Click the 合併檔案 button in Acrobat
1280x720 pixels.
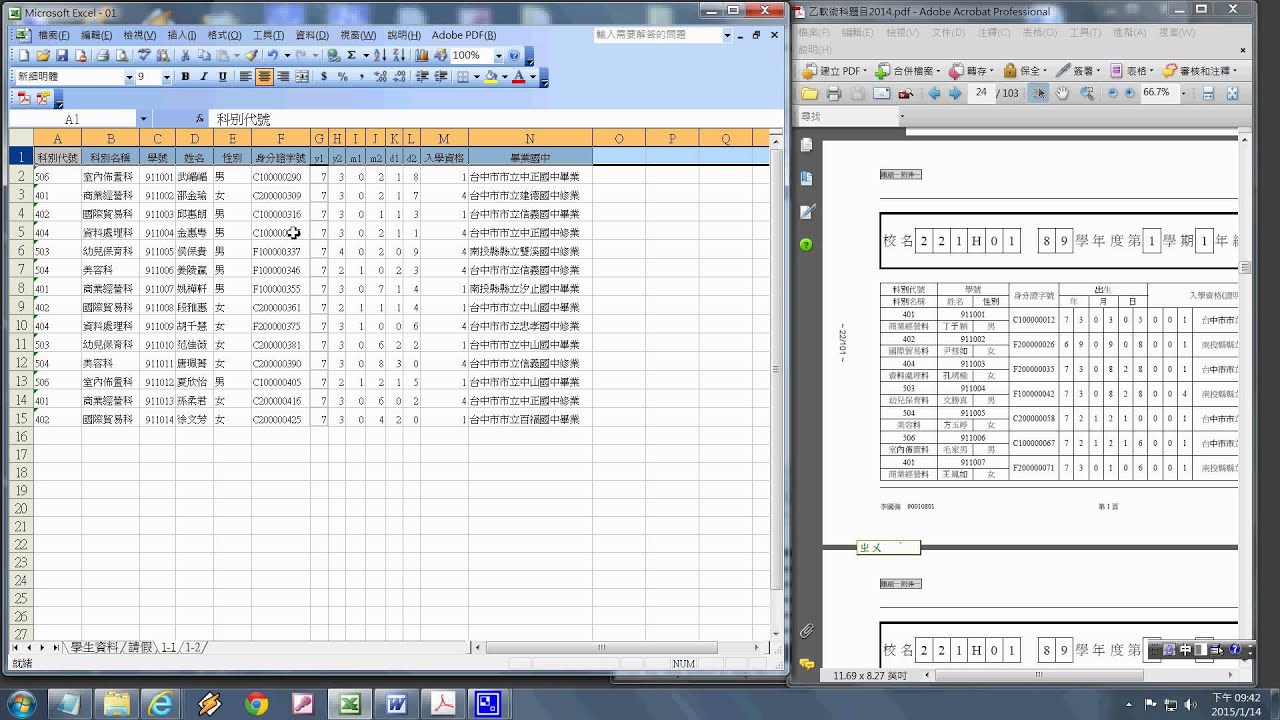click(907, 71)
